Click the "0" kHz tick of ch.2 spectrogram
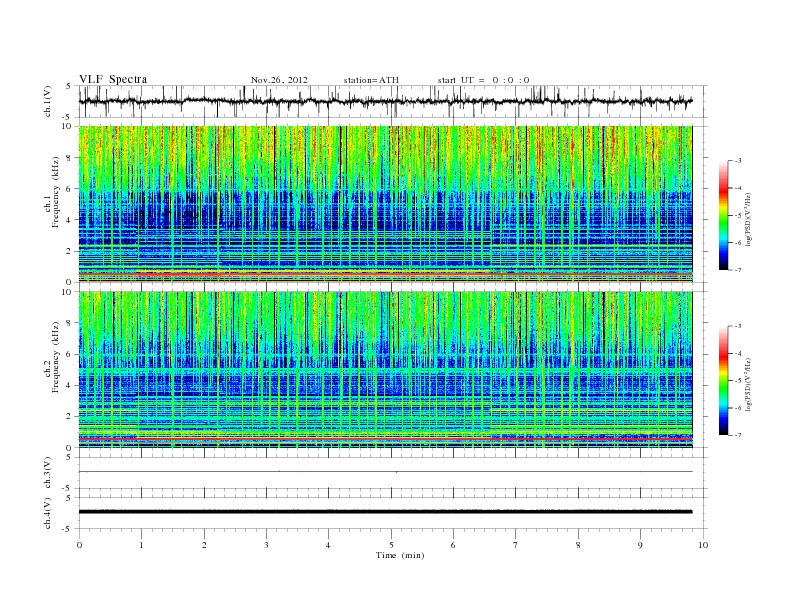The height and width of the screenshot is (612, 792). coord(70,448)
